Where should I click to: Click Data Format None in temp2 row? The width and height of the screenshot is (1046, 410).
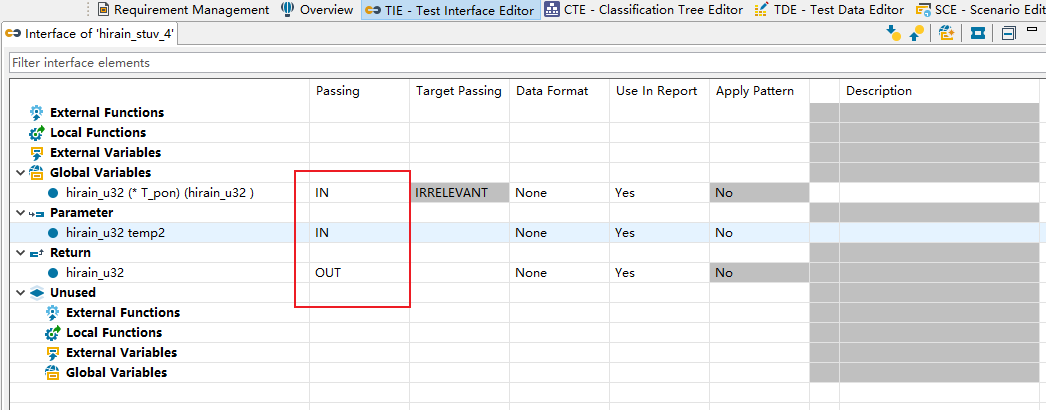coord(559,233)
